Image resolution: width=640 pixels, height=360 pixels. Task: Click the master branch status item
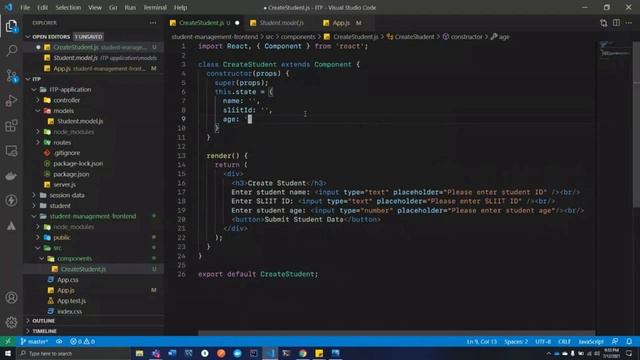[x=34, y=341]
